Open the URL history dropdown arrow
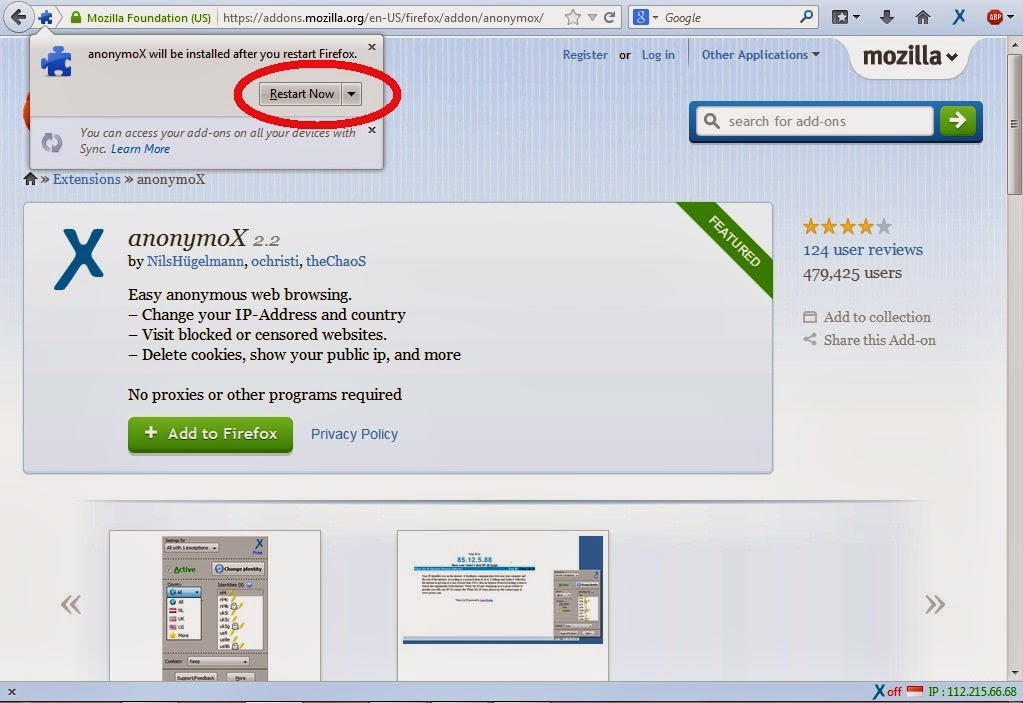The image size is (1023, 703). click(592, 18)
